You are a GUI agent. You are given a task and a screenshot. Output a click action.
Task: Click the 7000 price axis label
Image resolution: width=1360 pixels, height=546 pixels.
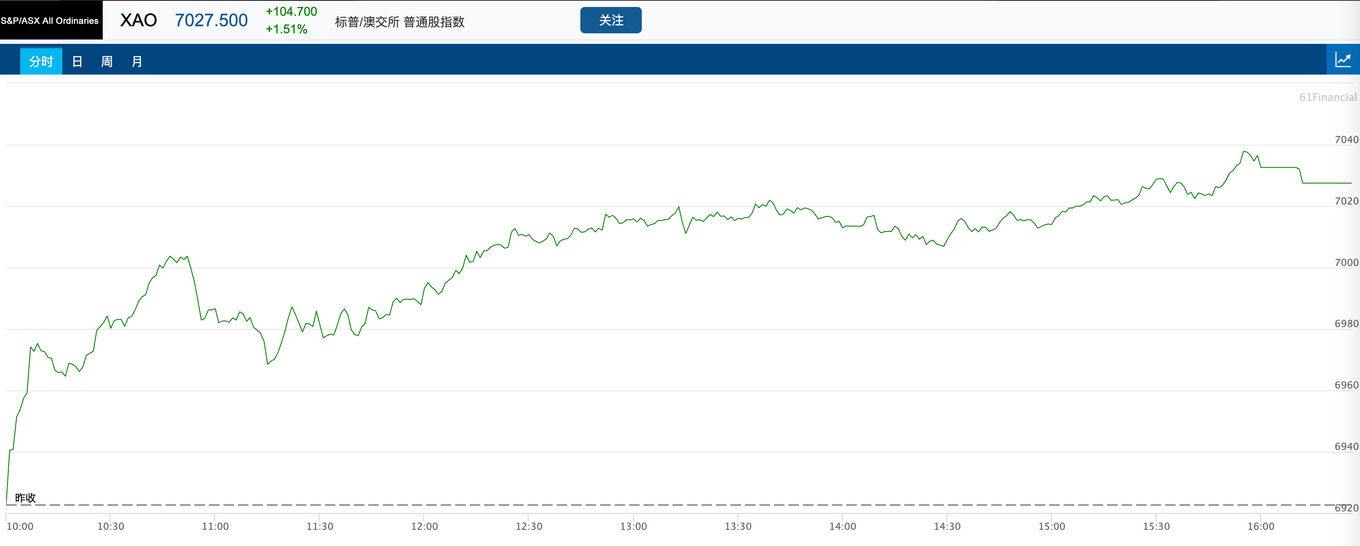[x=1347, y=262]
